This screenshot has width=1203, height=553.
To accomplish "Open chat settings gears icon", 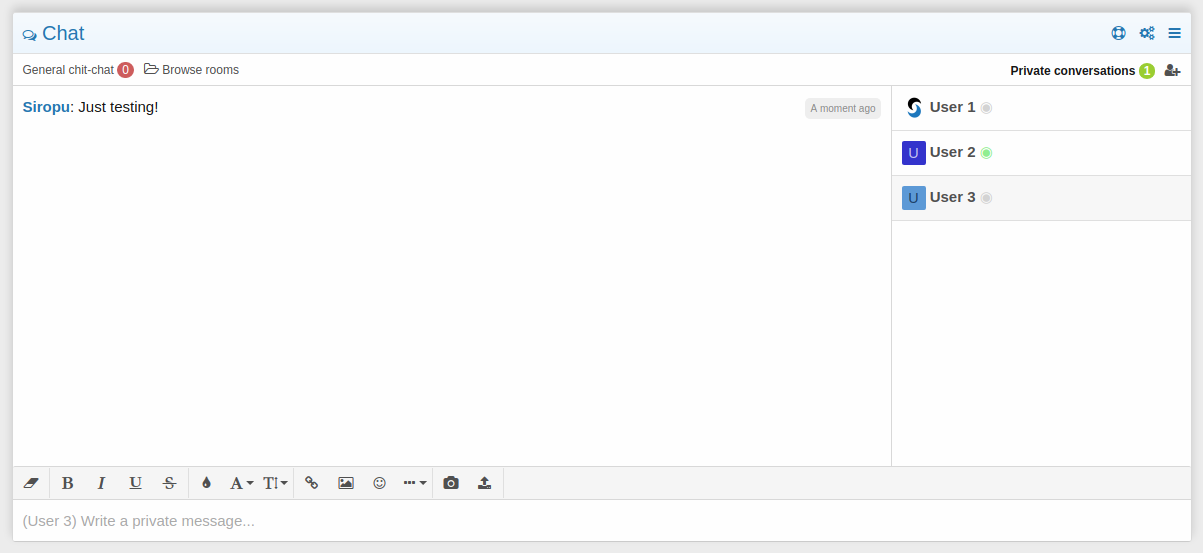I will (x=1147, y=33).
